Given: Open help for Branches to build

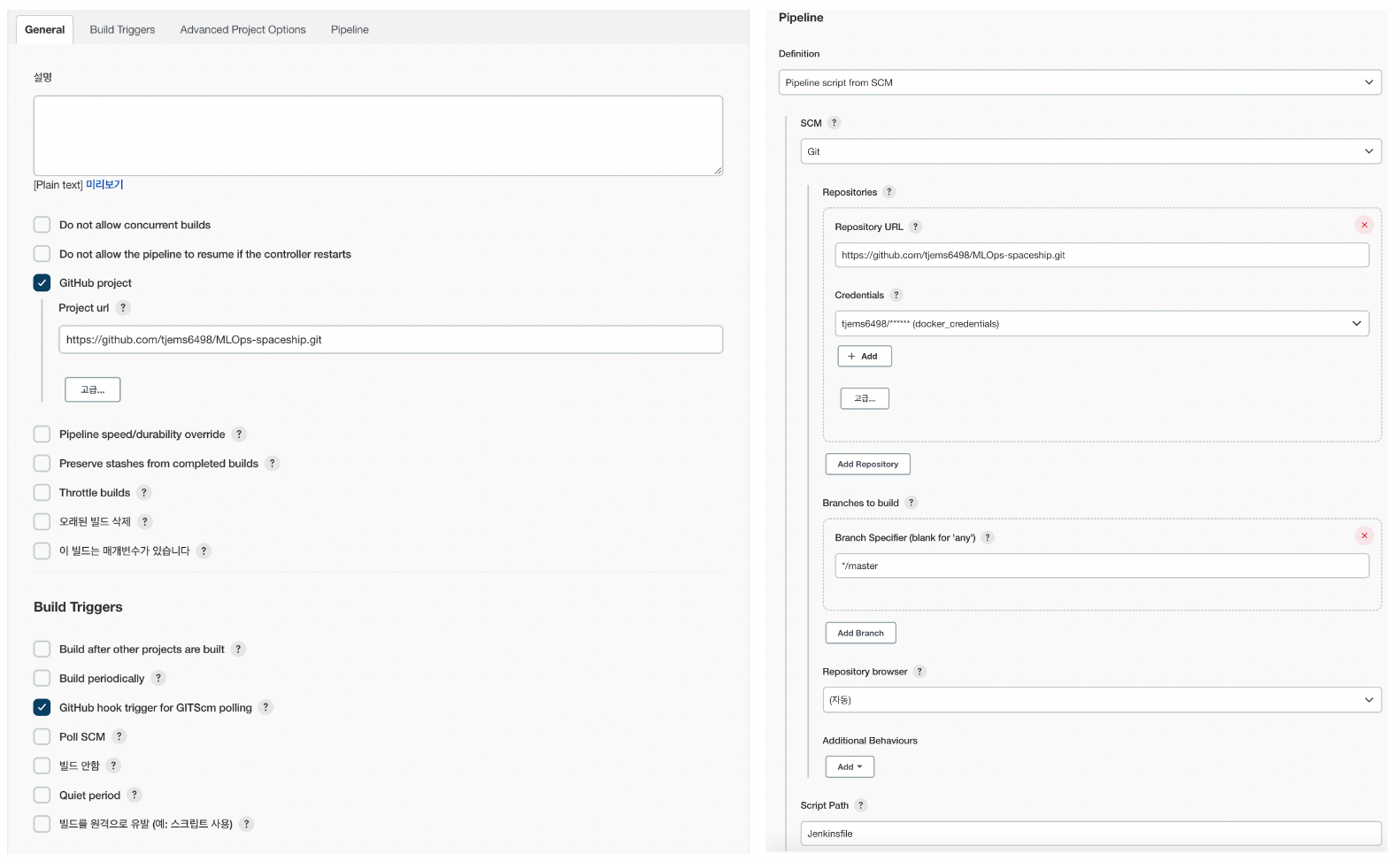Looking at the screenshot, I should tap(912, 503).
